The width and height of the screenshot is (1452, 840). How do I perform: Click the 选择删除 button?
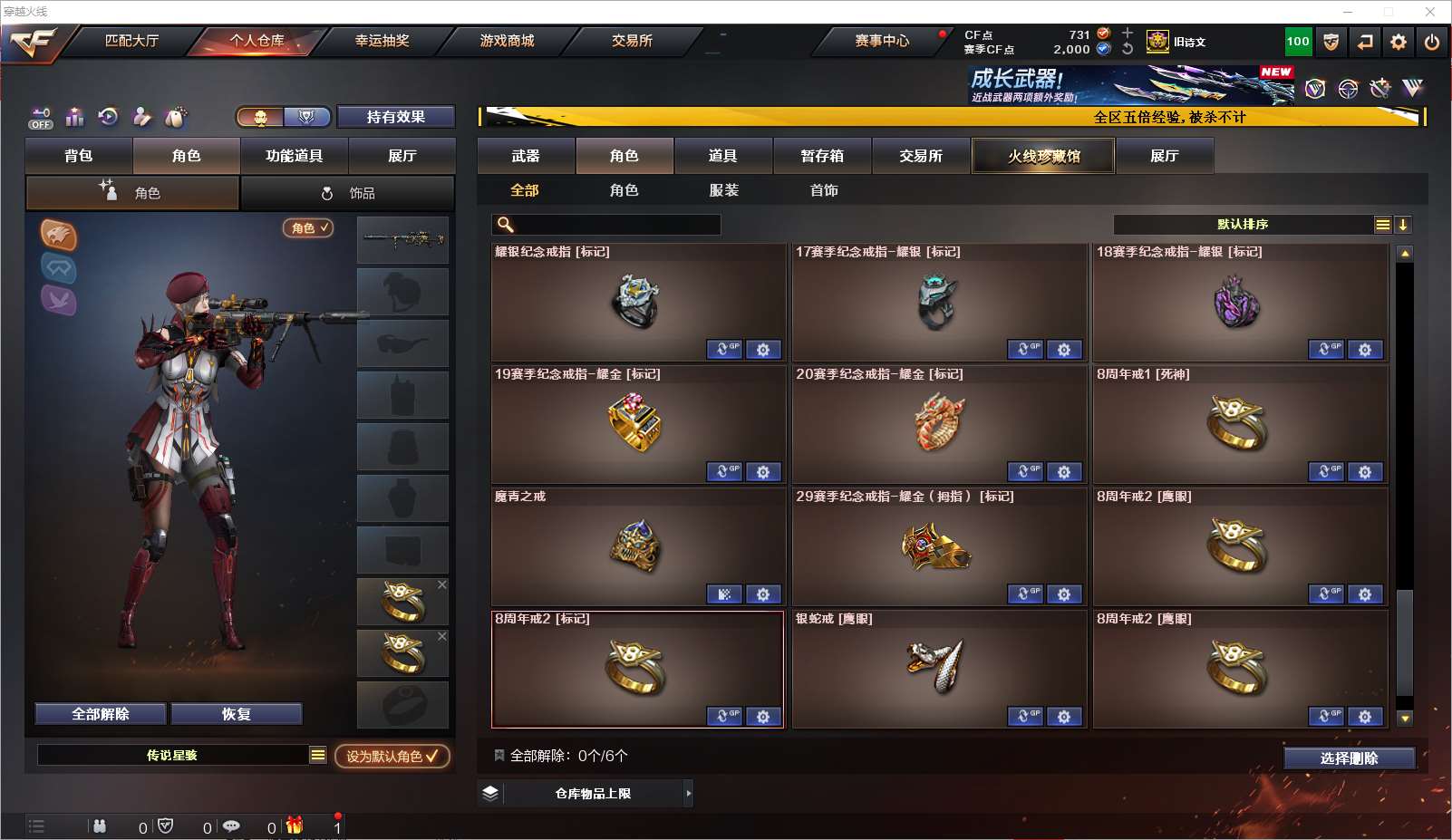1350,758
